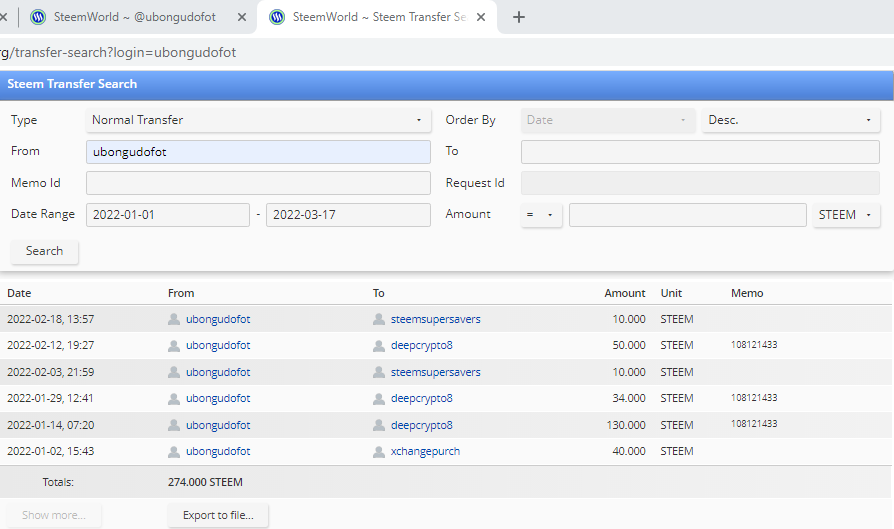This screenshot has width=894, height=529.
Task: Open the STEEM currency unit dropdown
Action: tap(846, 215)
